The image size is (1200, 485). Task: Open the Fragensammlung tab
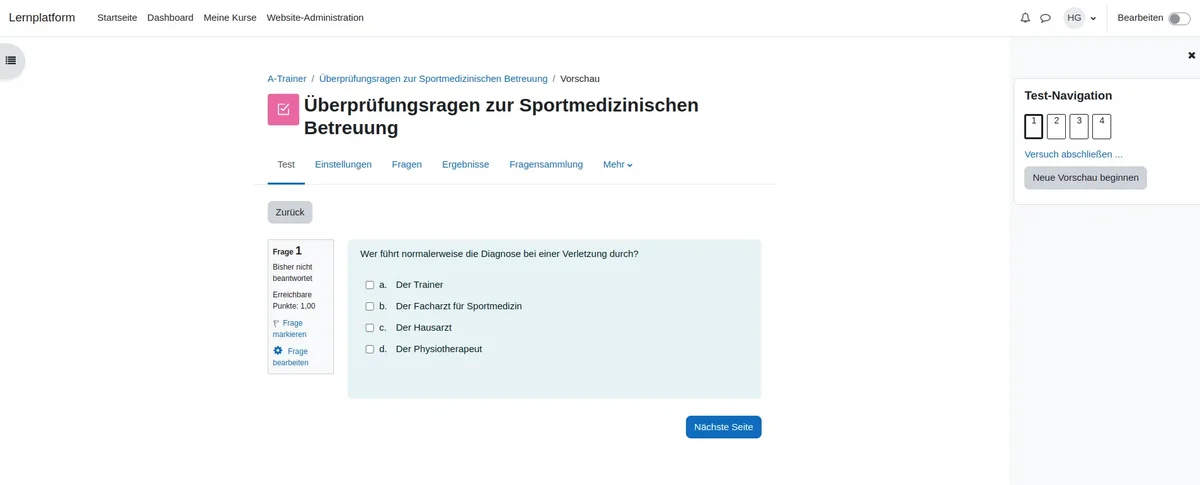[x=545, y=165]
